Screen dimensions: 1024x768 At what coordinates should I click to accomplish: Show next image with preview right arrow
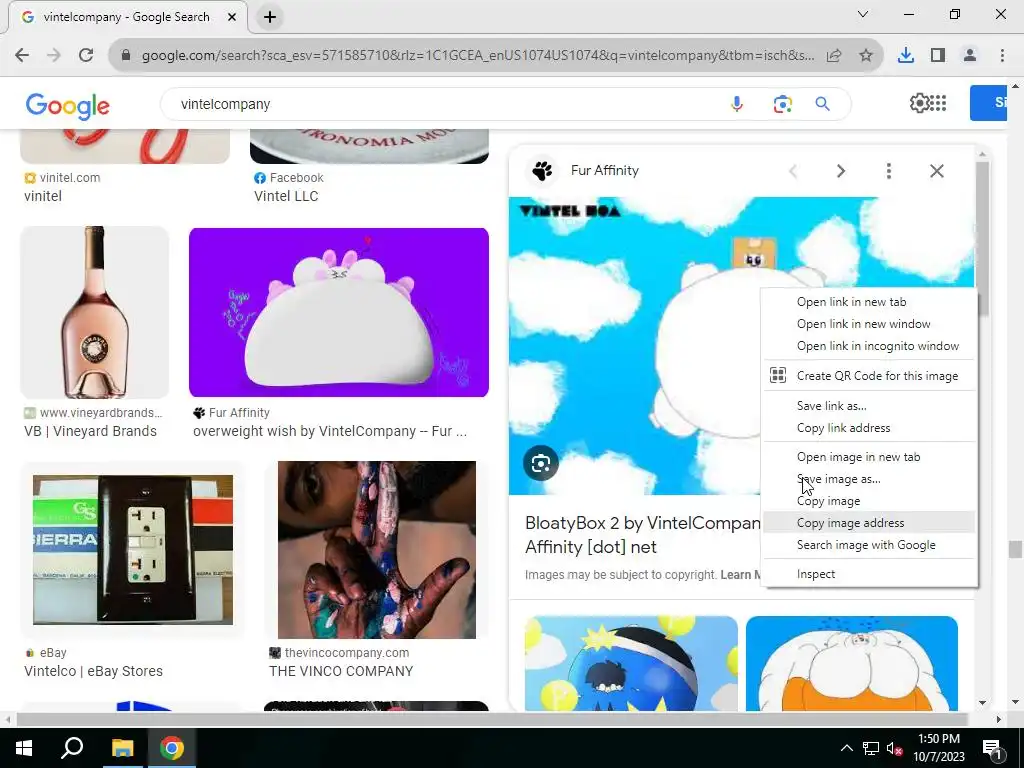point(840,171)
